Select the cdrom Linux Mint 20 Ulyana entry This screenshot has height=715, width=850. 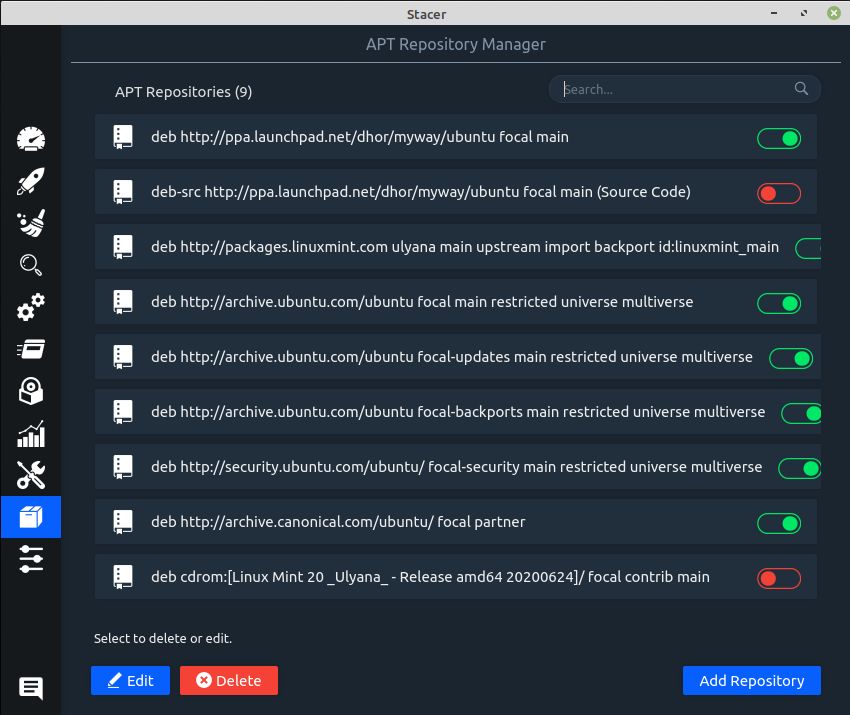[430, 577]
